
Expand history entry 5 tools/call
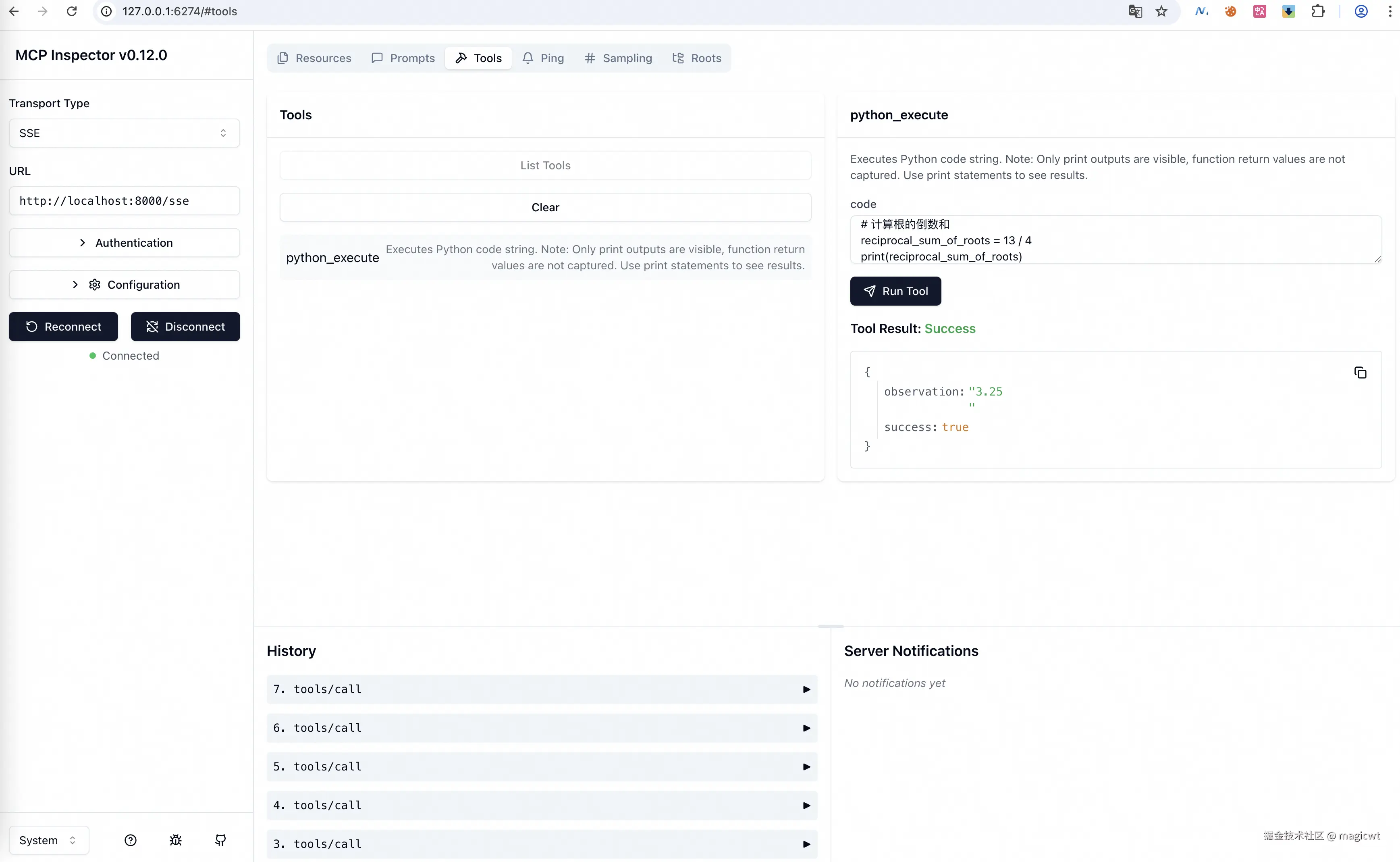pyautogui.click(x=541, y=767)
